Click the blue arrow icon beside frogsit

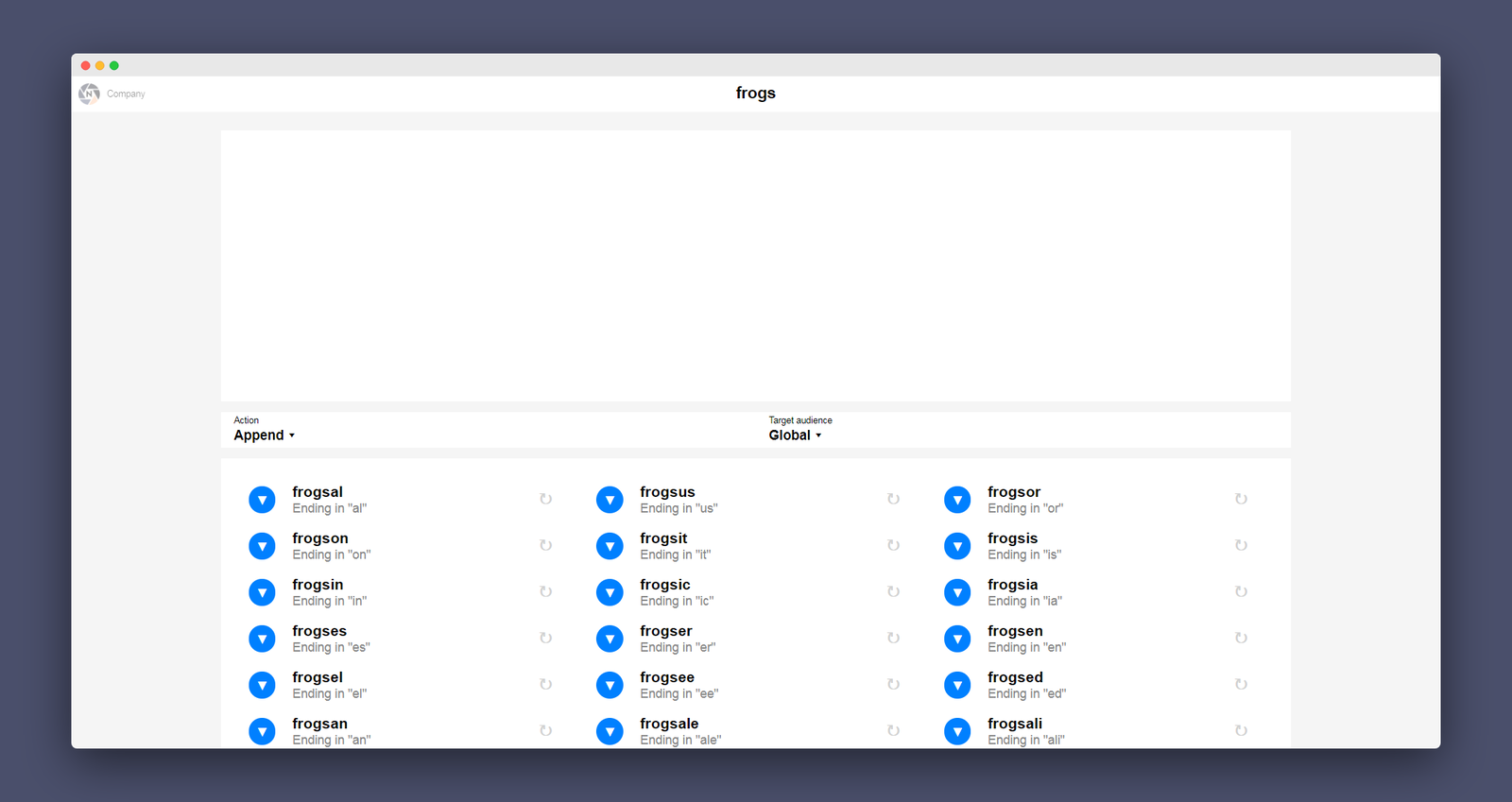coord(610,546)
